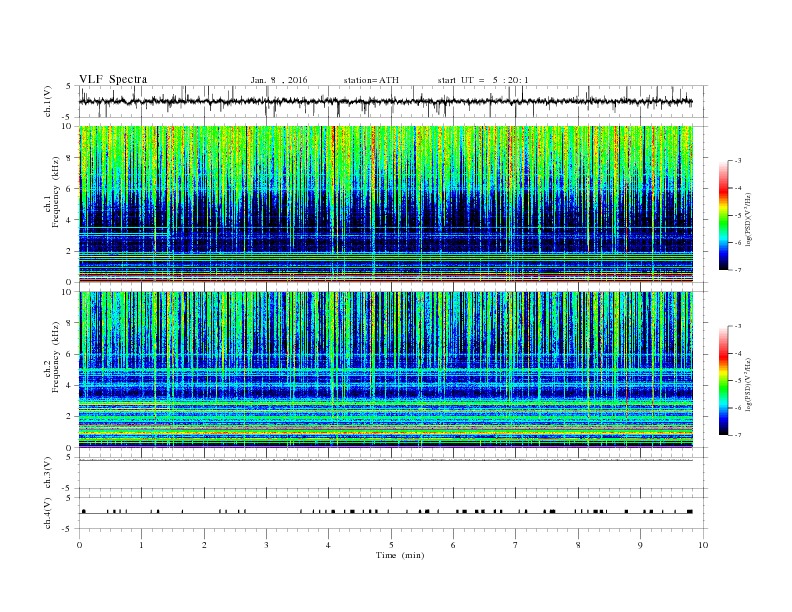This screenshot has width=792, height=612.
Task: Click the "ch.1 Frequency (kHz)" axis label
Action: [52, 192]
